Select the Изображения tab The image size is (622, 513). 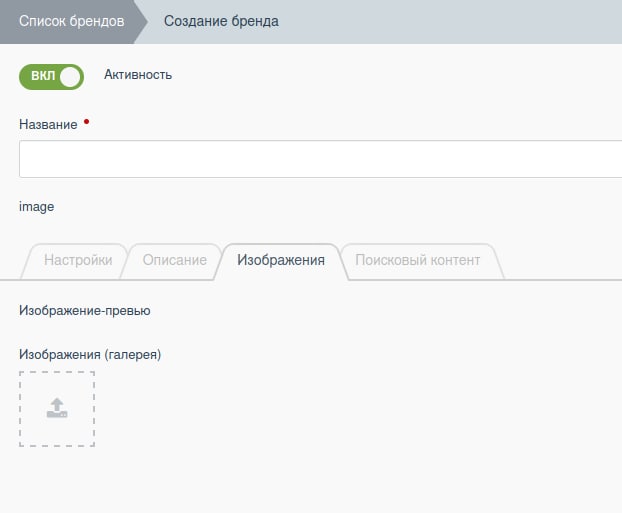281,260
